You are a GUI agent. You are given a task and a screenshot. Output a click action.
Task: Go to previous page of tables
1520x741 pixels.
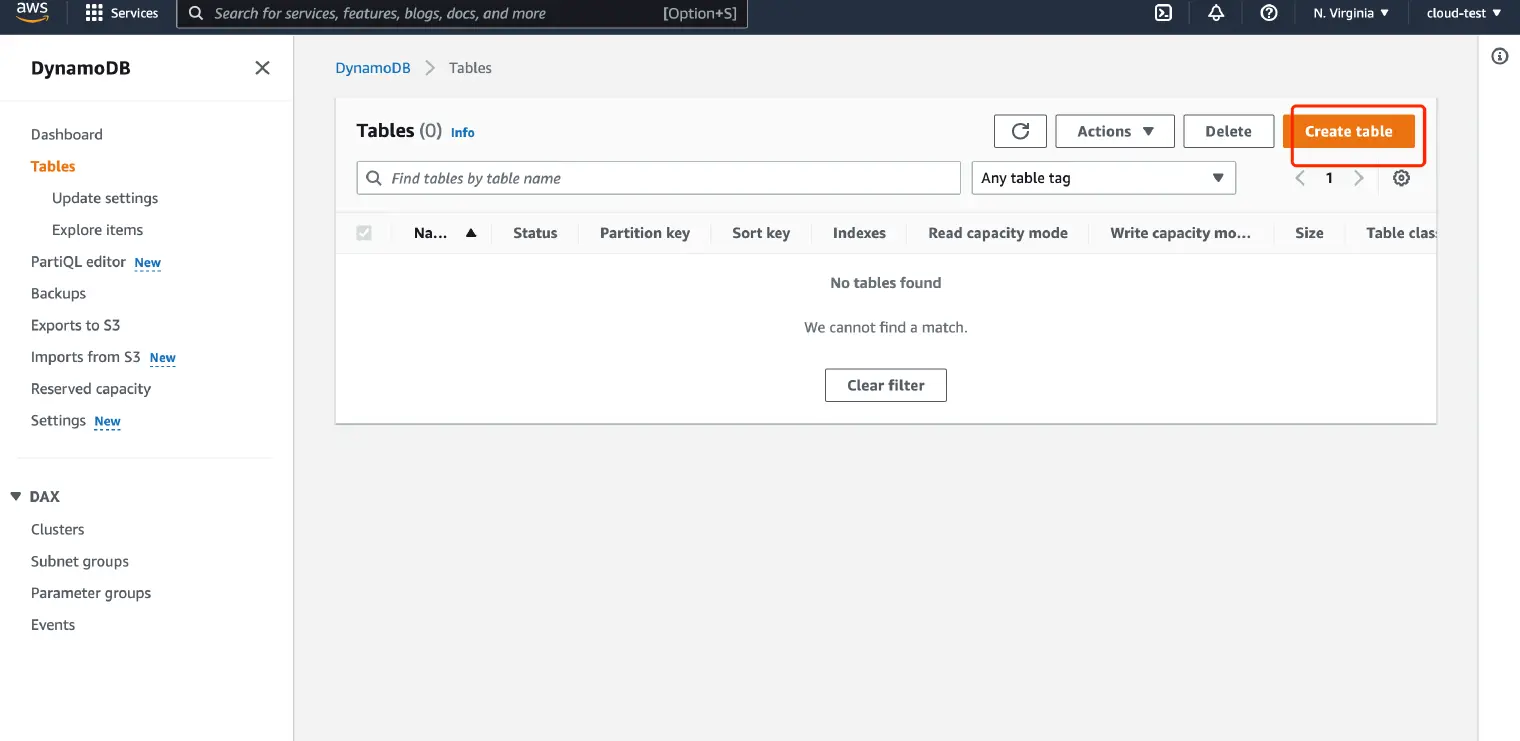tap(1300, 178)
